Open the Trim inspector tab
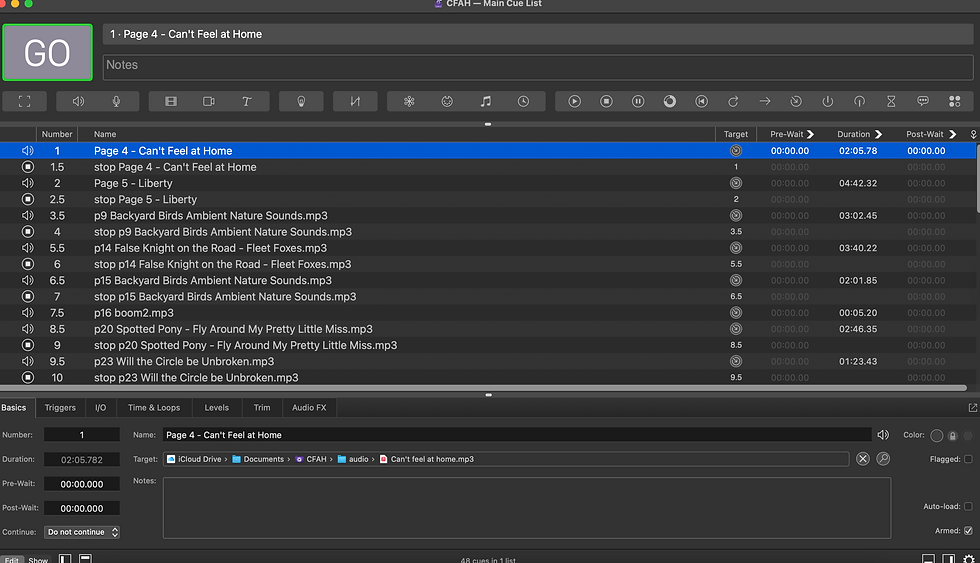 262,407
